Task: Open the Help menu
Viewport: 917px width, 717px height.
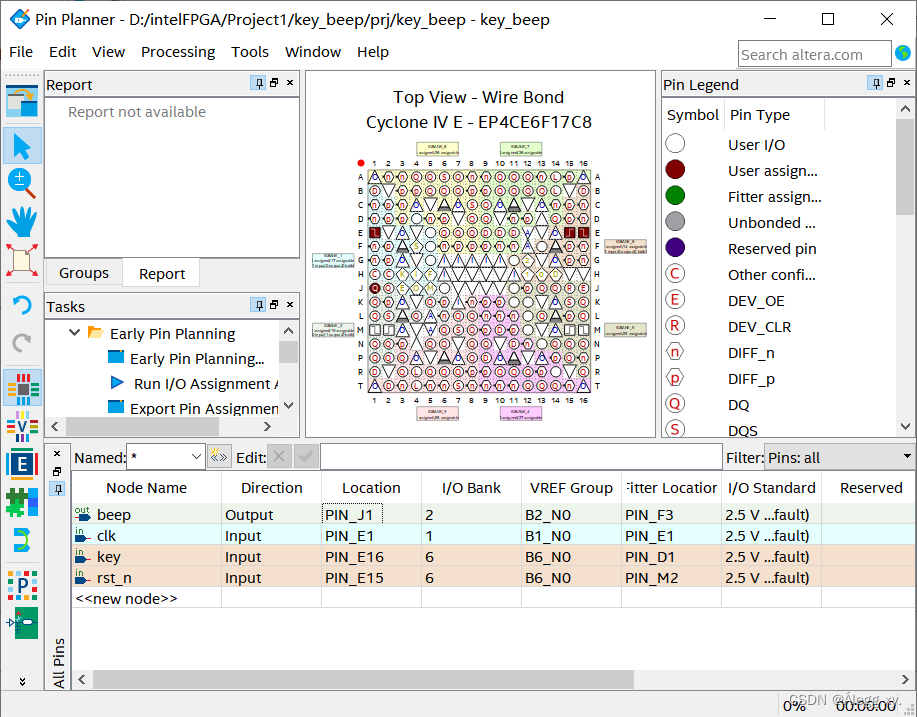Action: tap(373, 52)
